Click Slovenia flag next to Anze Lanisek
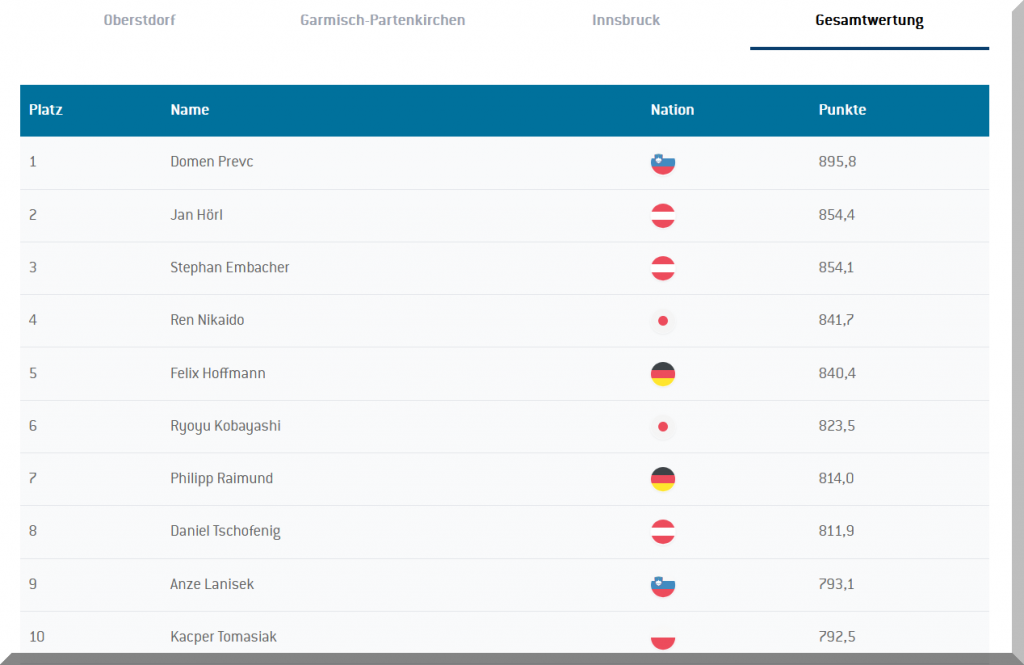Image resolution: width=1024 pixels, height=665 pixels. (x=662, y=585)
